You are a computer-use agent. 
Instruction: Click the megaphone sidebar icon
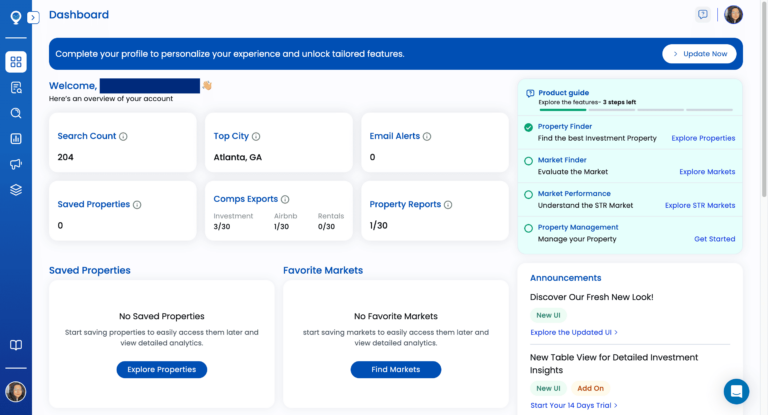pyautogui.click(x=16, y=164)
